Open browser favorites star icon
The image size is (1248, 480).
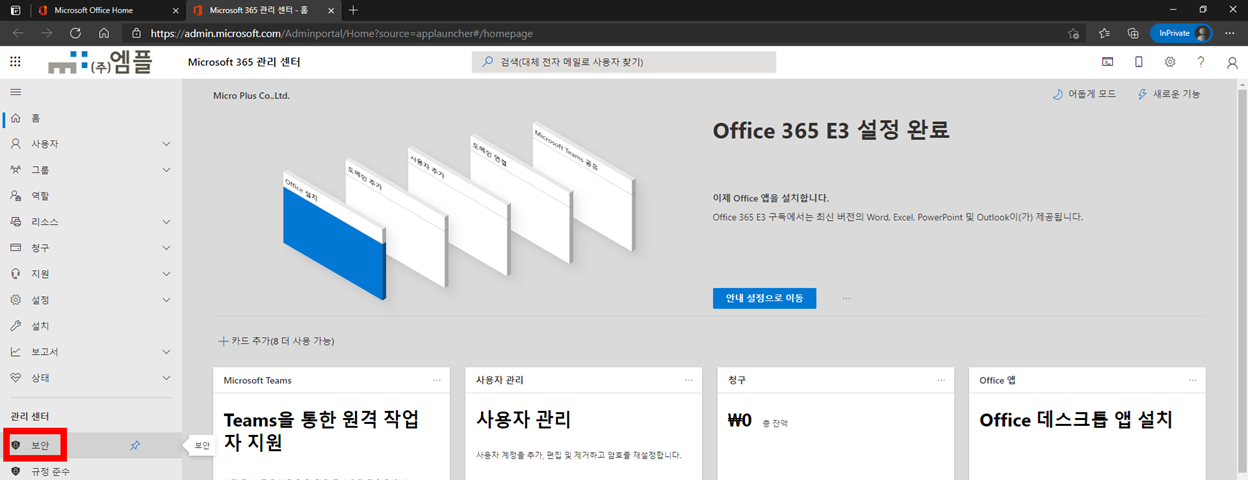[x=1105, y=33]
